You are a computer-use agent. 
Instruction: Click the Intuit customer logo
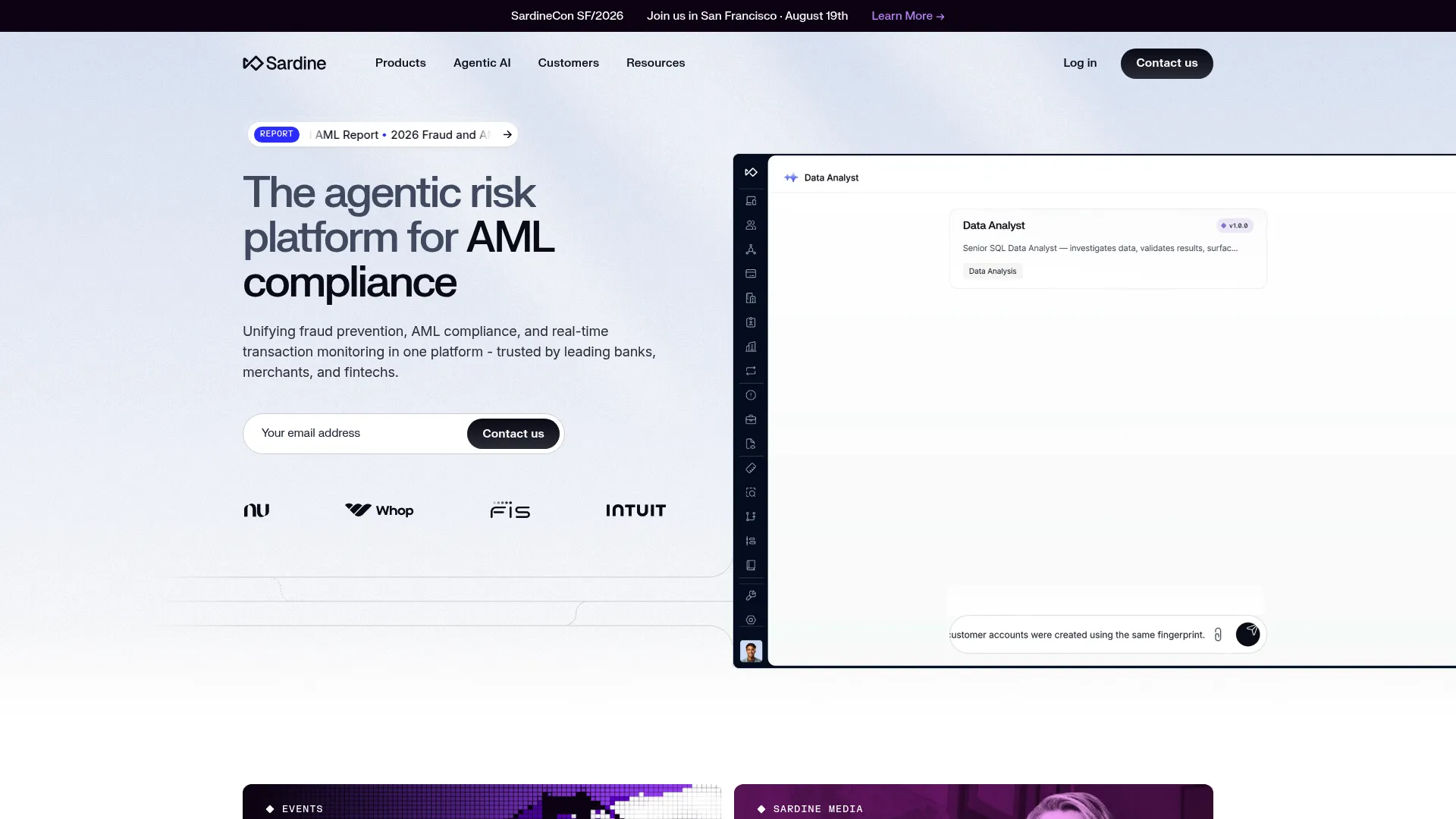click(x=636, y=510)
